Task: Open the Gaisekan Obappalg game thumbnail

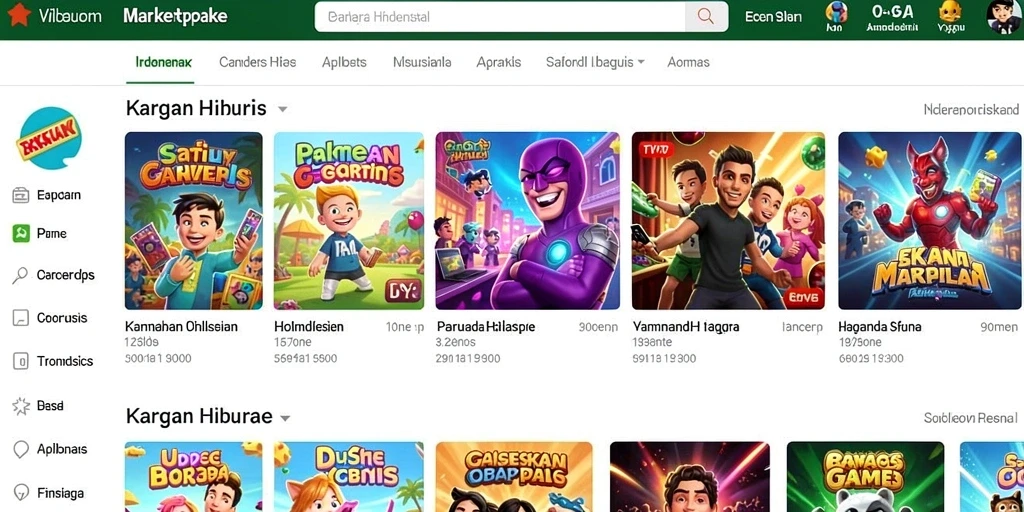Action: tap(514, 477)
